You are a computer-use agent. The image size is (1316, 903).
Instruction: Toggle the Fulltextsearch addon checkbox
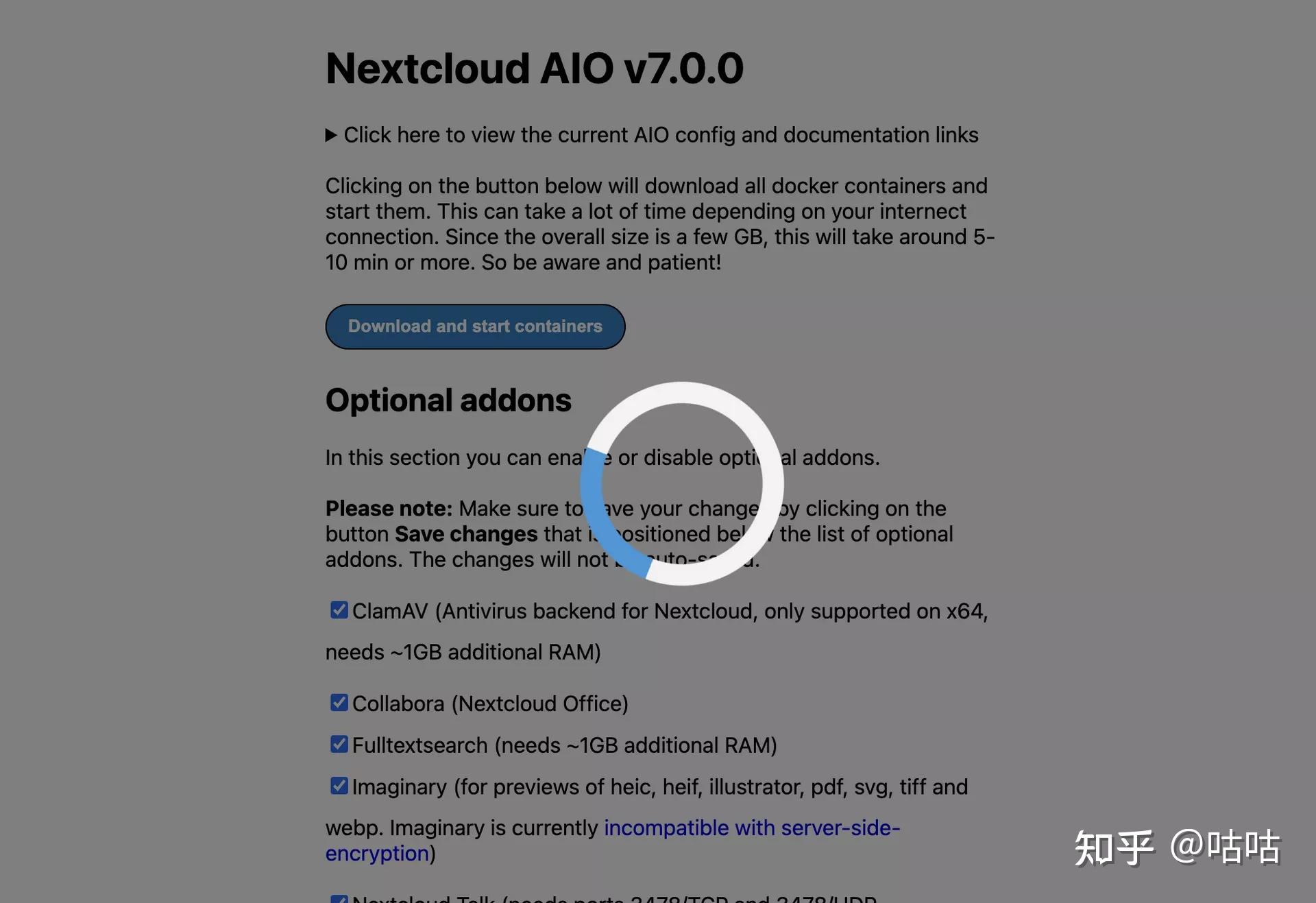click(339, 744)
